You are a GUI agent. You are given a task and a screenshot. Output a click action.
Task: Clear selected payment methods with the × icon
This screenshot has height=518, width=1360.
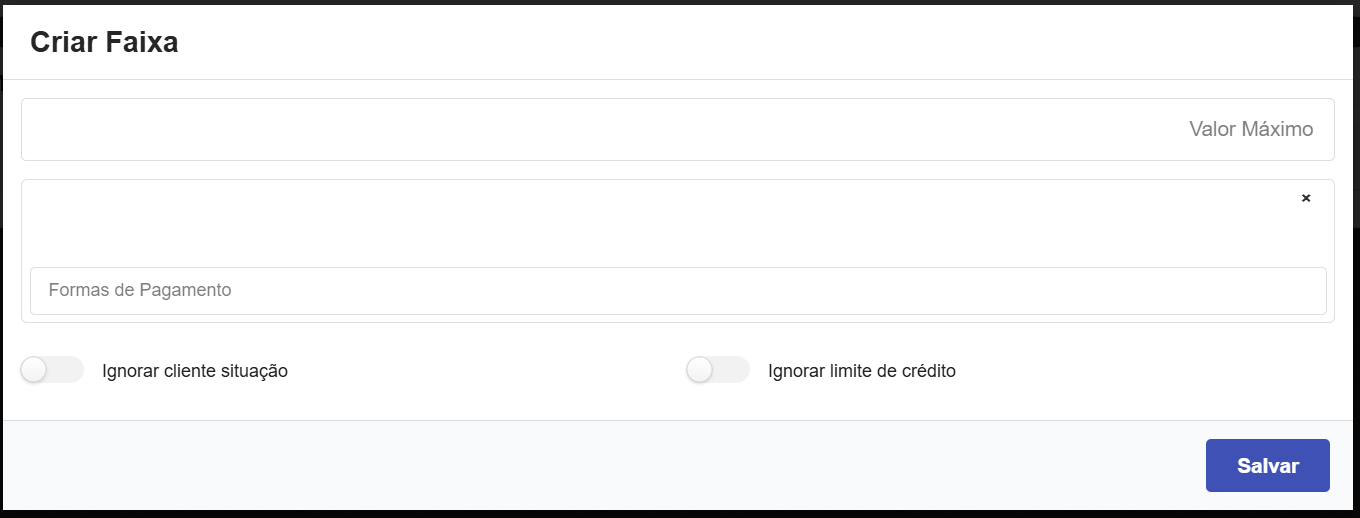(x=1306, y=198)
